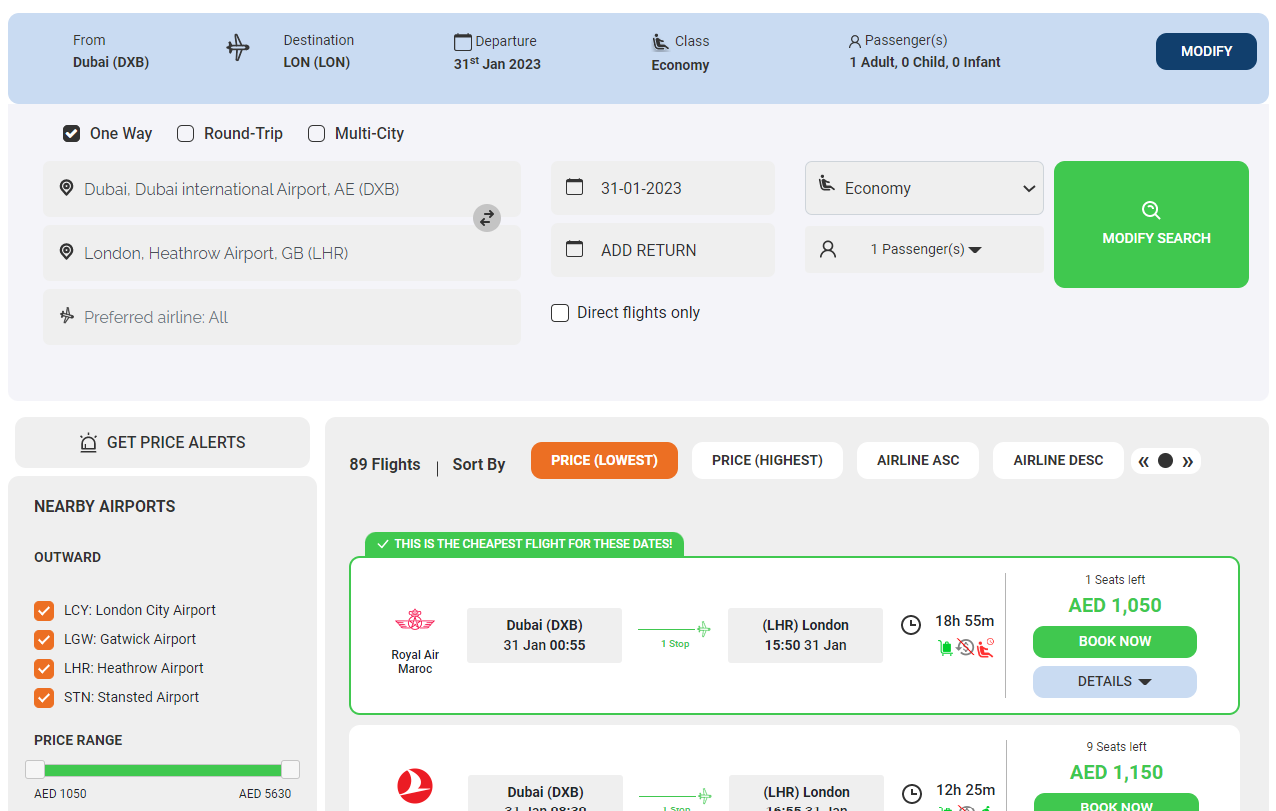1276x811 pixels.
Task: Tick the Direct flights only checkbox
Action: coord(560,313)
